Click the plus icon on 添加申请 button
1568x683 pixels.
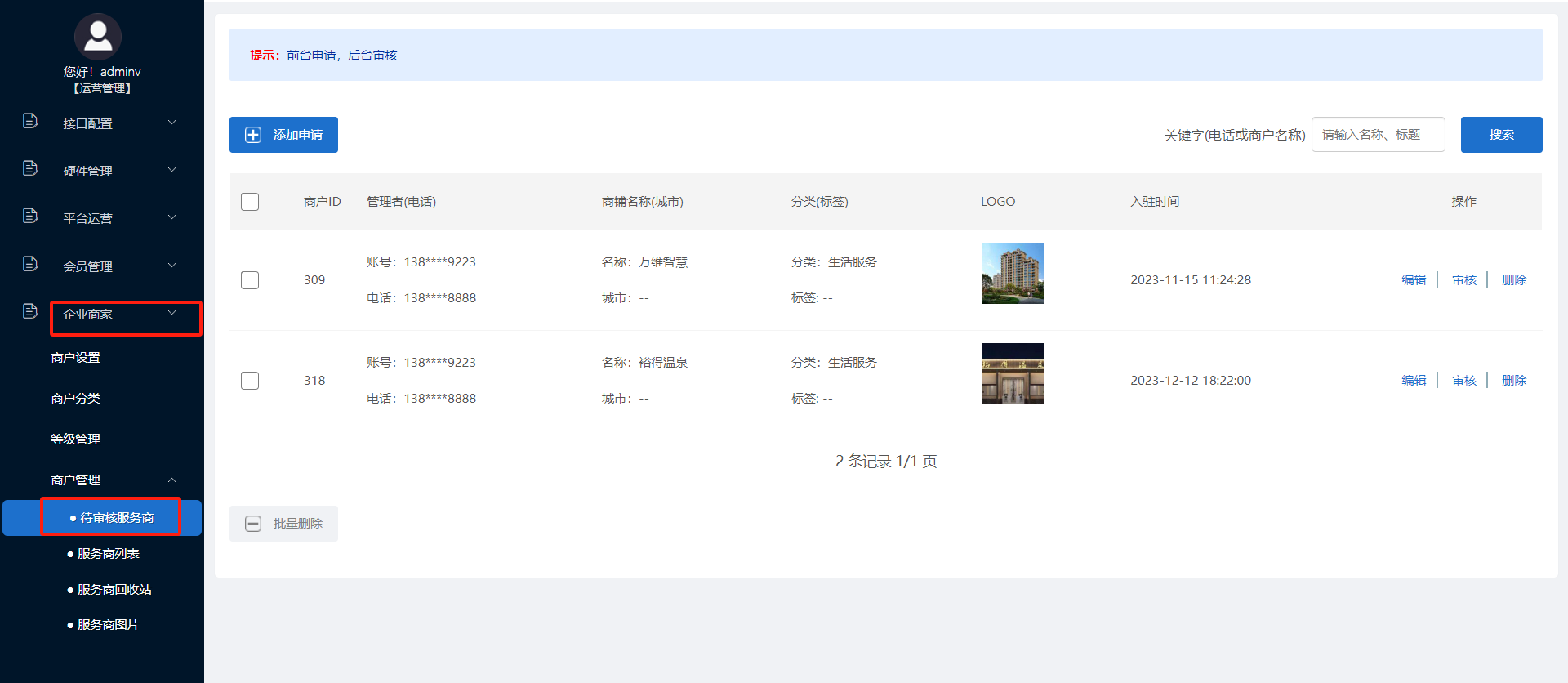click(x=253, y=135)
